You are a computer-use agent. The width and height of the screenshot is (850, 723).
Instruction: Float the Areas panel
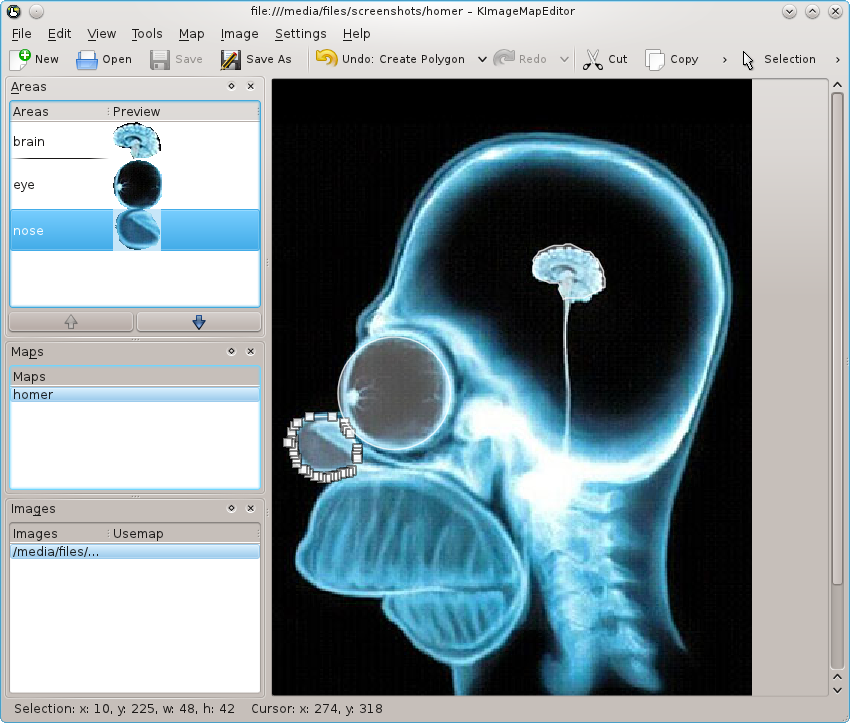click(231, 87)
